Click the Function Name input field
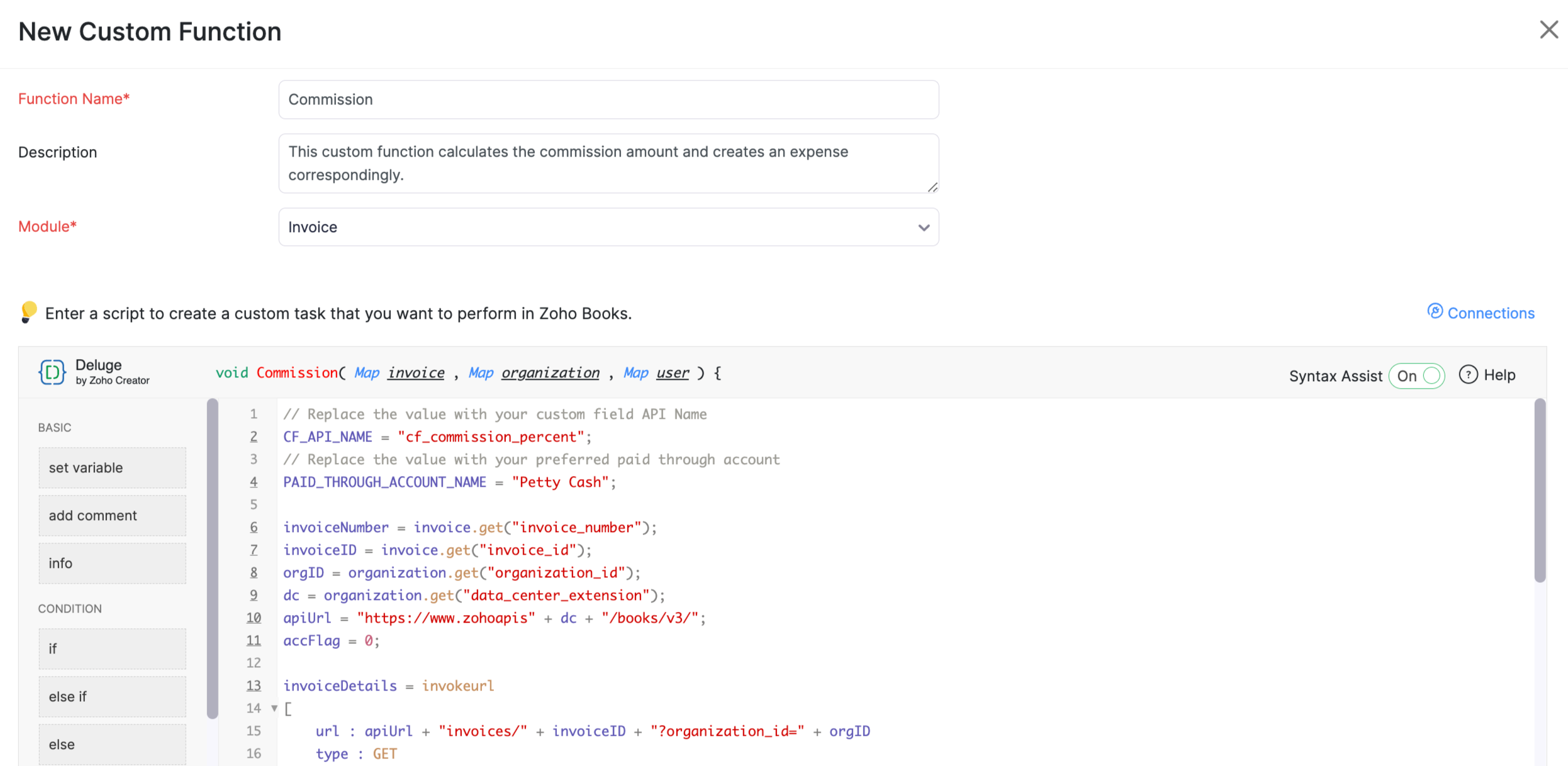Viewport: 1568px width, 766px height. tap(608, 99)
